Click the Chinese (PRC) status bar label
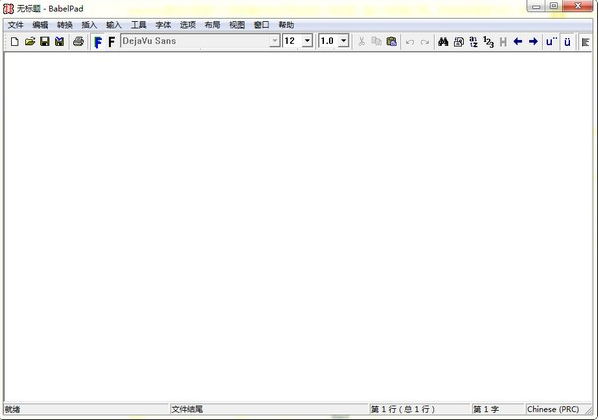 point(553,409)
